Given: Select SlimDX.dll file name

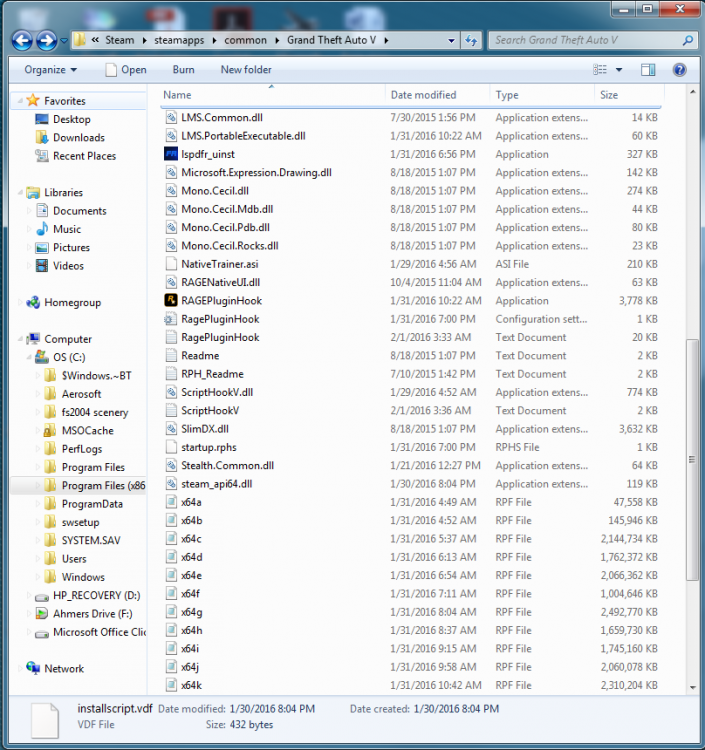Looking at the screenshot, I should point(205,429).
